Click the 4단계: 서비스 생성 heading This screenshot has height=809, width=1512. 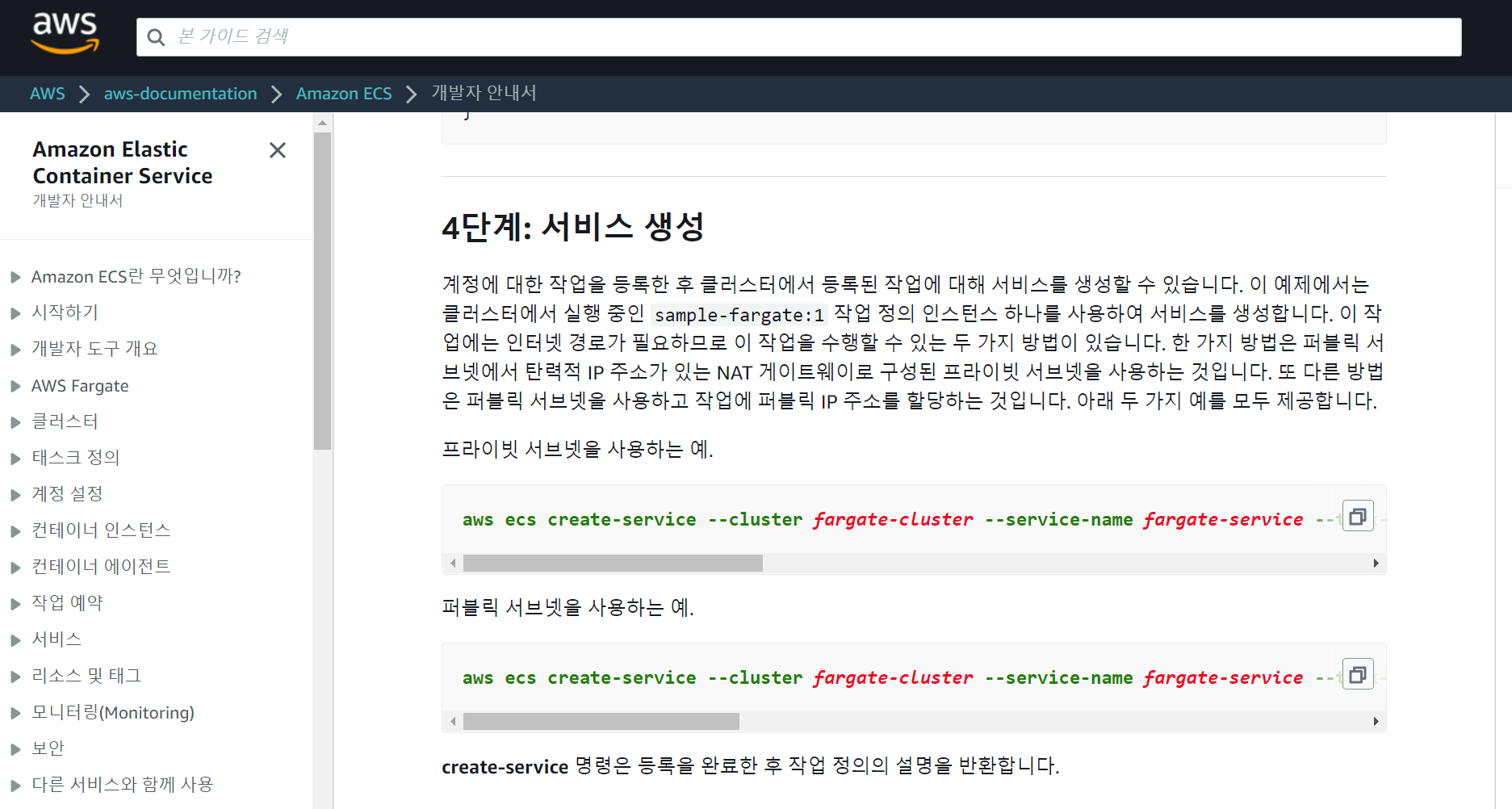click(573, 226)
